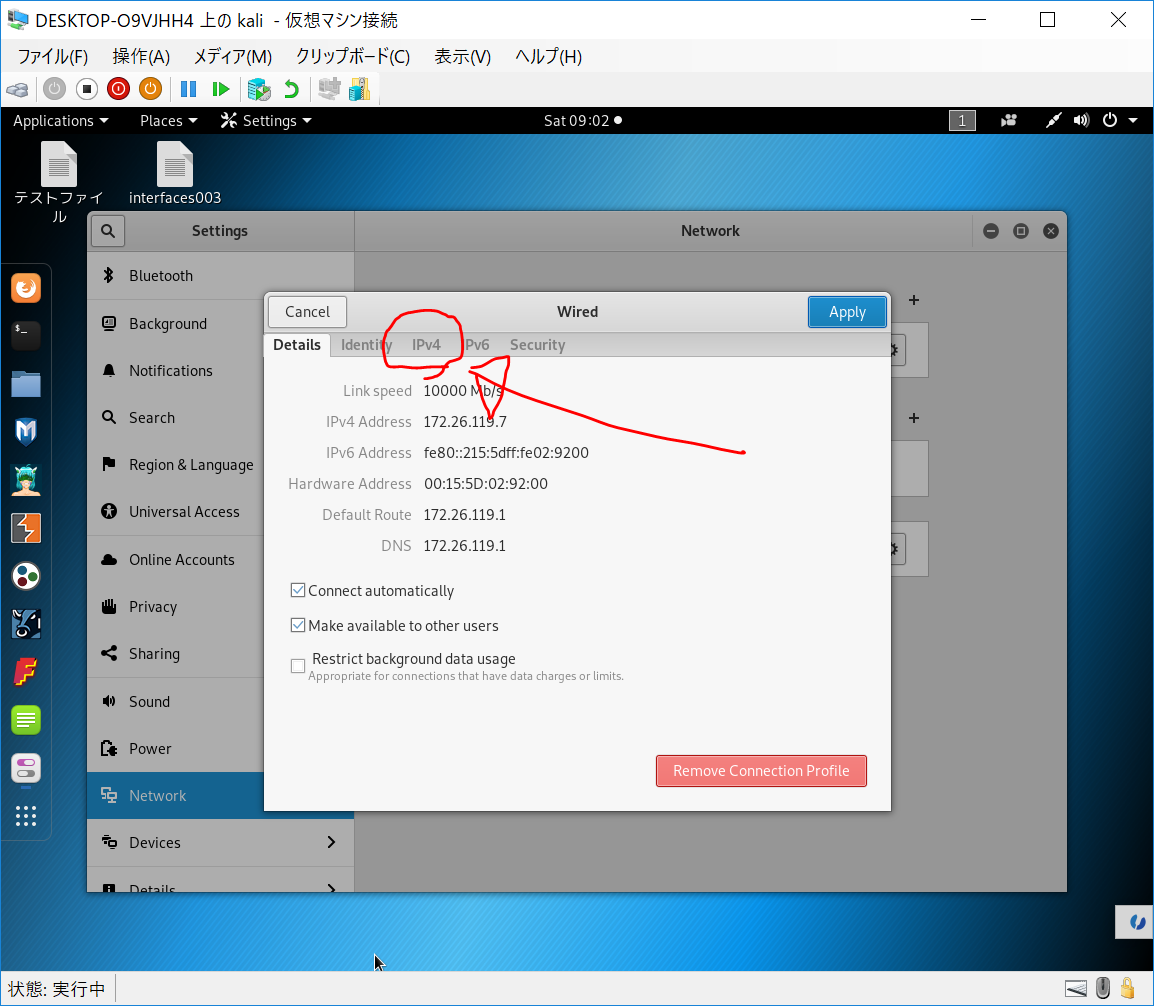Image resolution: width=1154 pixels, height=1006 pixels.
Task: Launch Metasploit from the dock
Action: click(x=26, y=431)
